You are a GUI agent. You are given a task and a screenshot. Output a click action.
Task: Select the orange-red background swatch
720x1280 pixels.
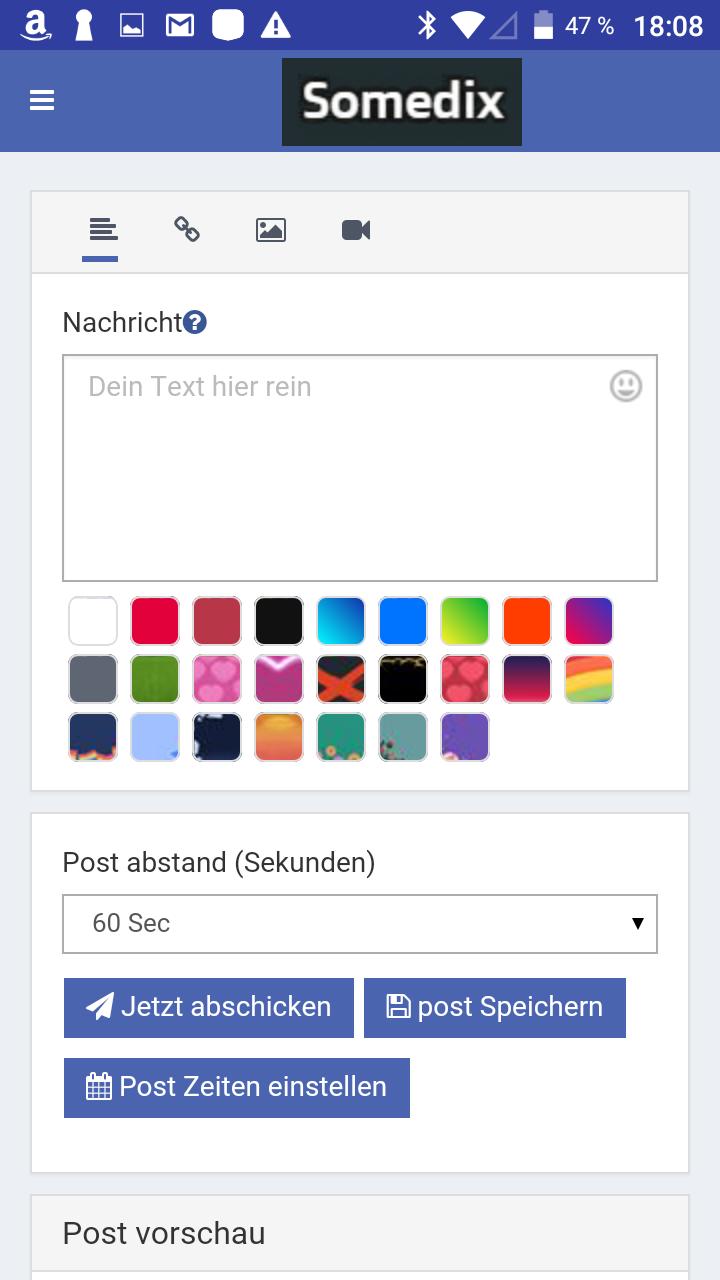[x=527, y=621]
